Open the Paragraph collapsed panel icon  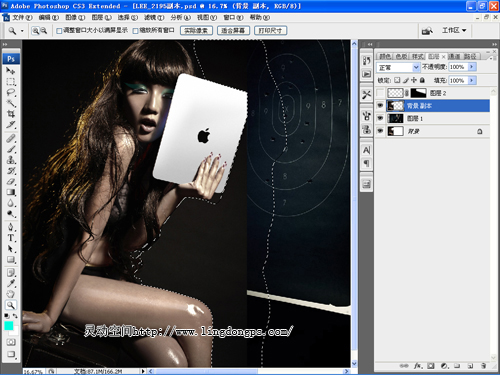(367, 163)
